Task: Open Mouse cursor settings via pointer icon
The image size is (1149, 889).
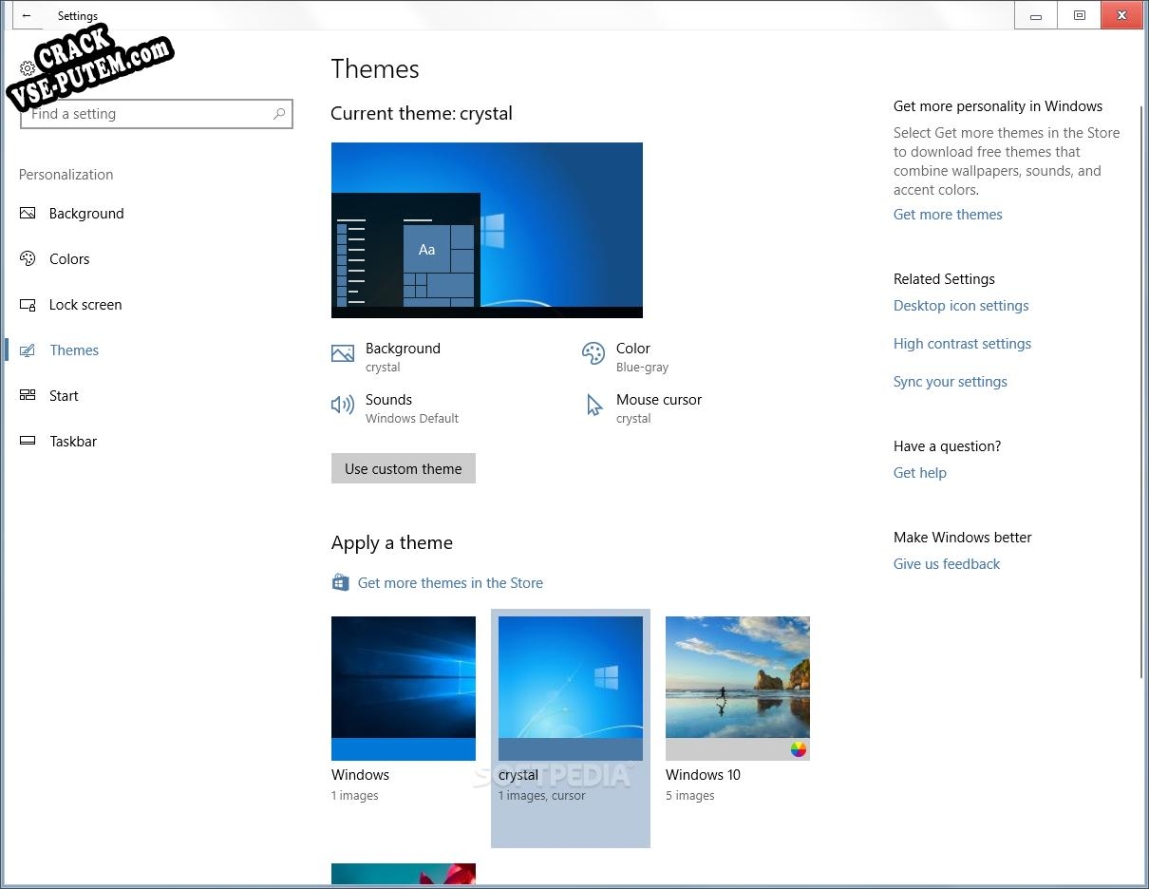Action: click(x=594, y=405)
